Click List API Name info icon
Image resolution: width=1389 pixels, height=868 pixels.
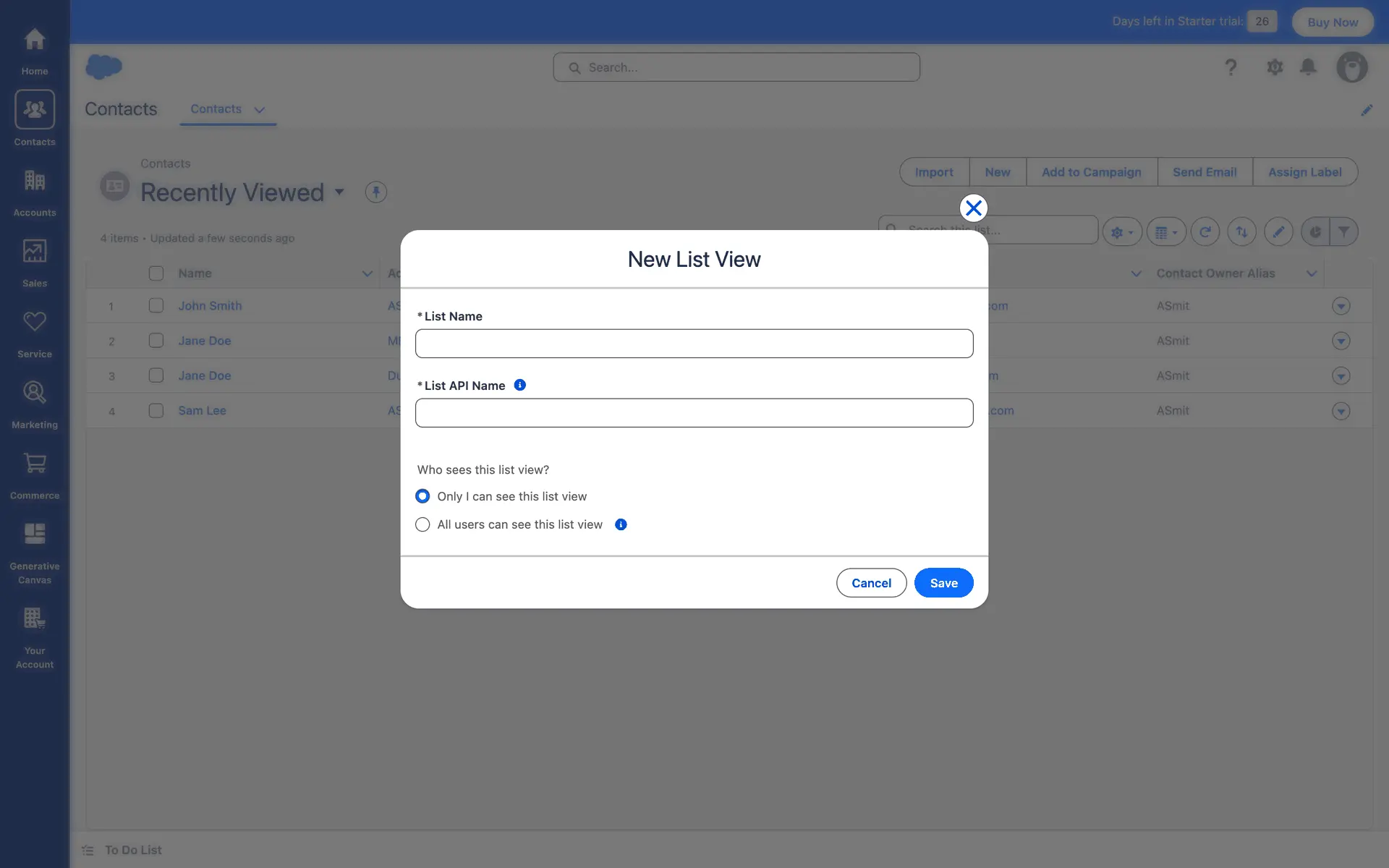point(519,385)
